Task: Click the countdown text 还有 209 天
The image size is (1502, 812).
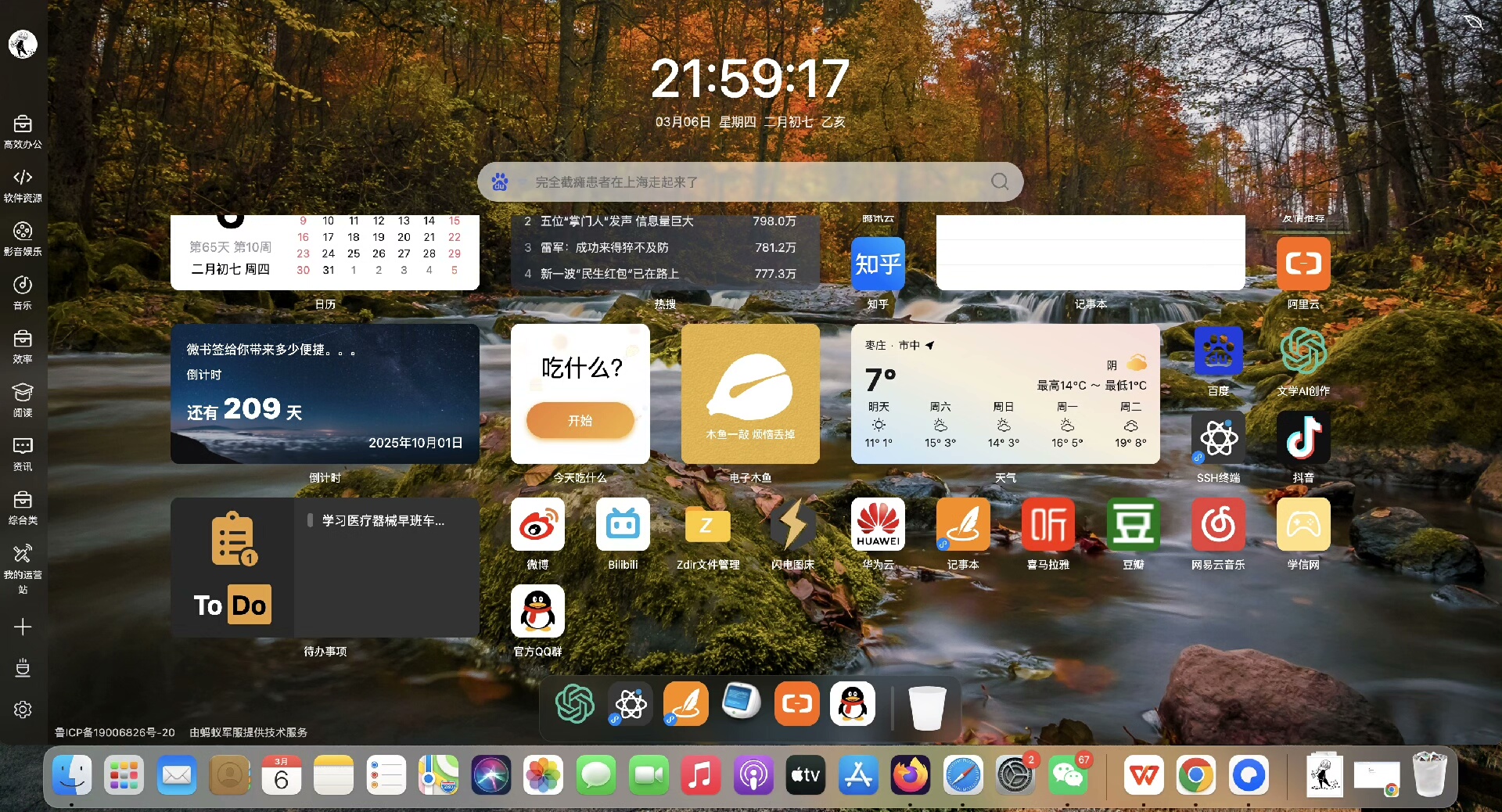Action: (x=244, y=409)
